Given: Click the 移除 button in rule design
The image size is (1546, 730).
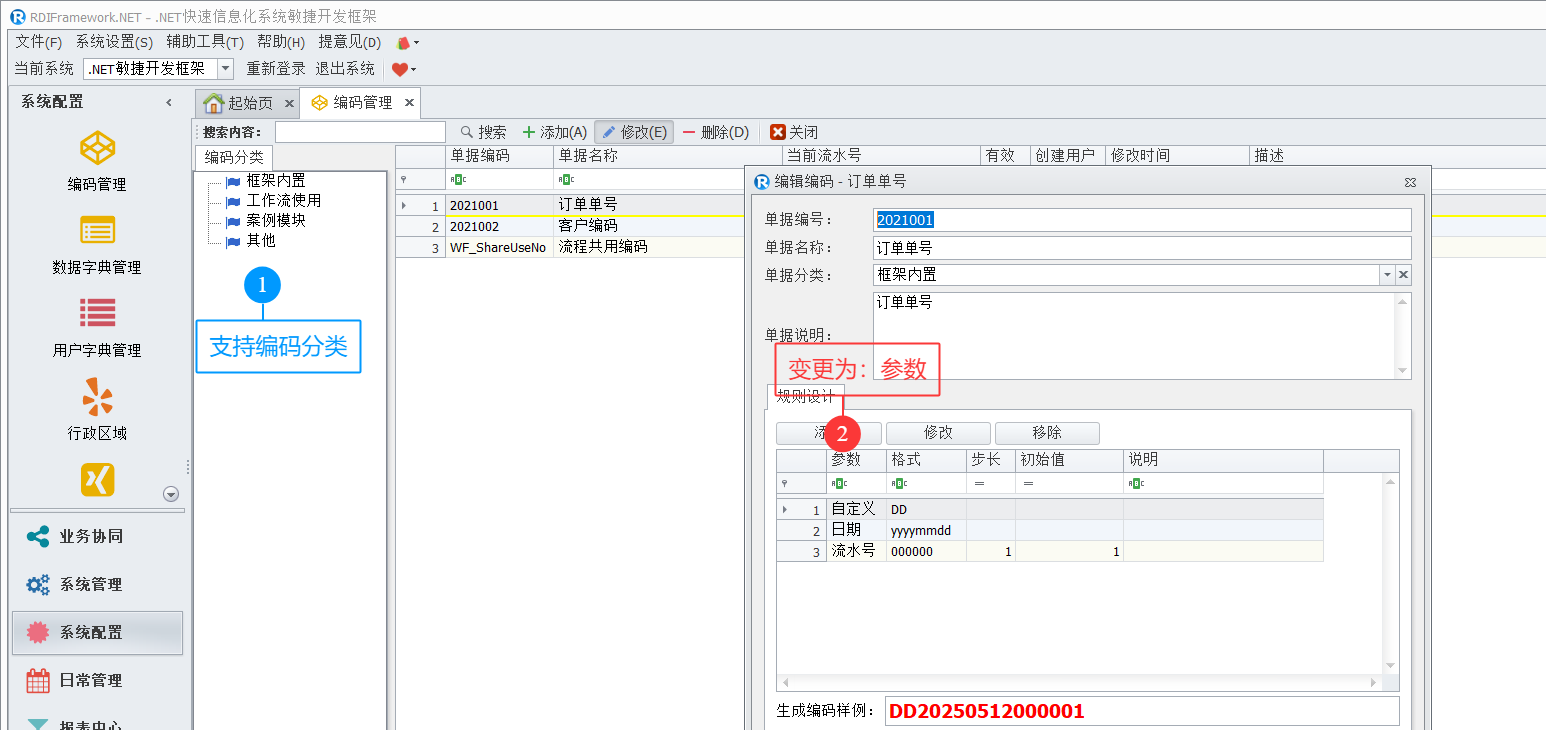Looking at the screenshot, I should [x=1046, y=433].
